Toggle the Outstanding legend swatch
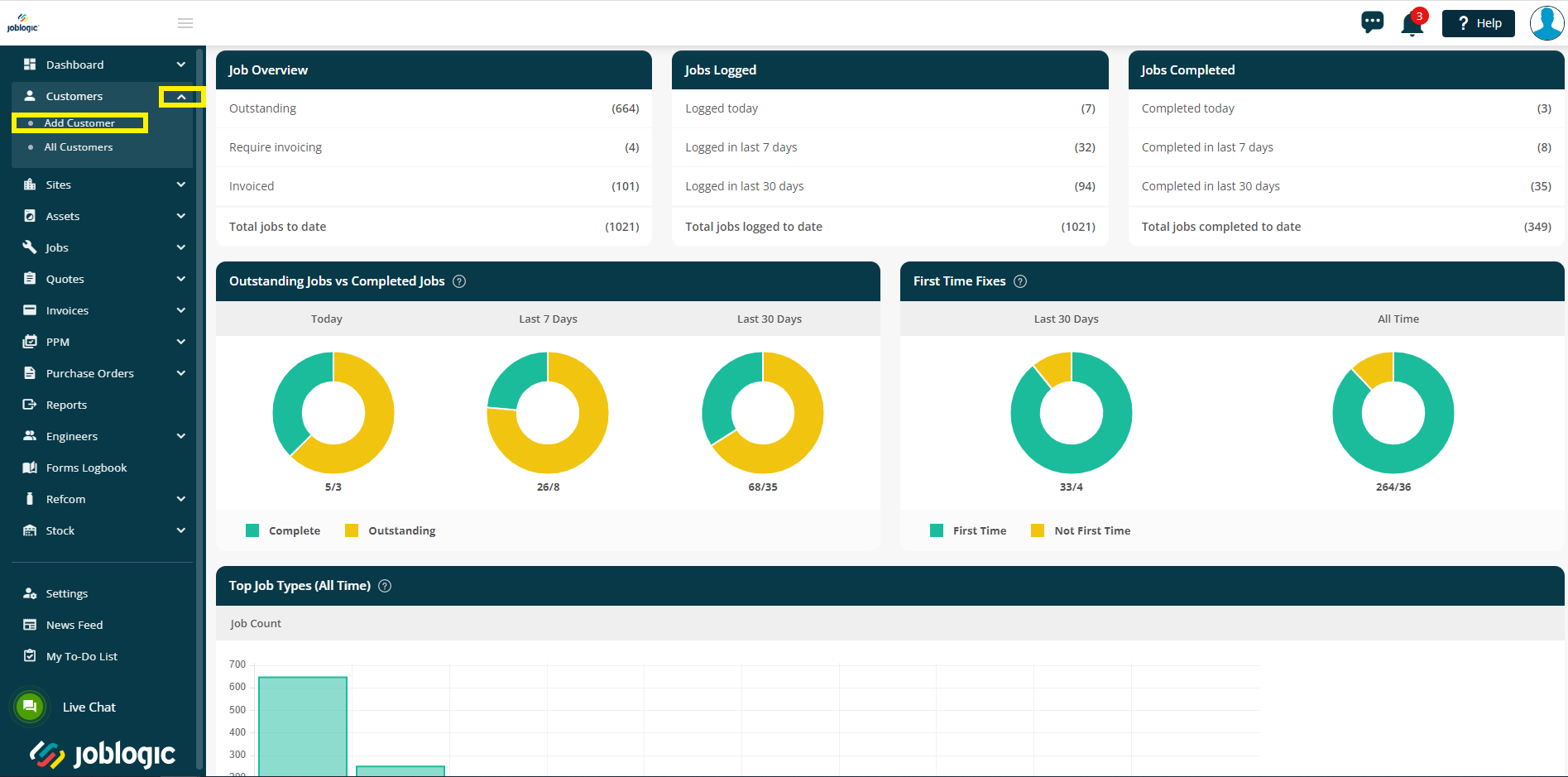The image size is (1568, 777). [352, 530]
